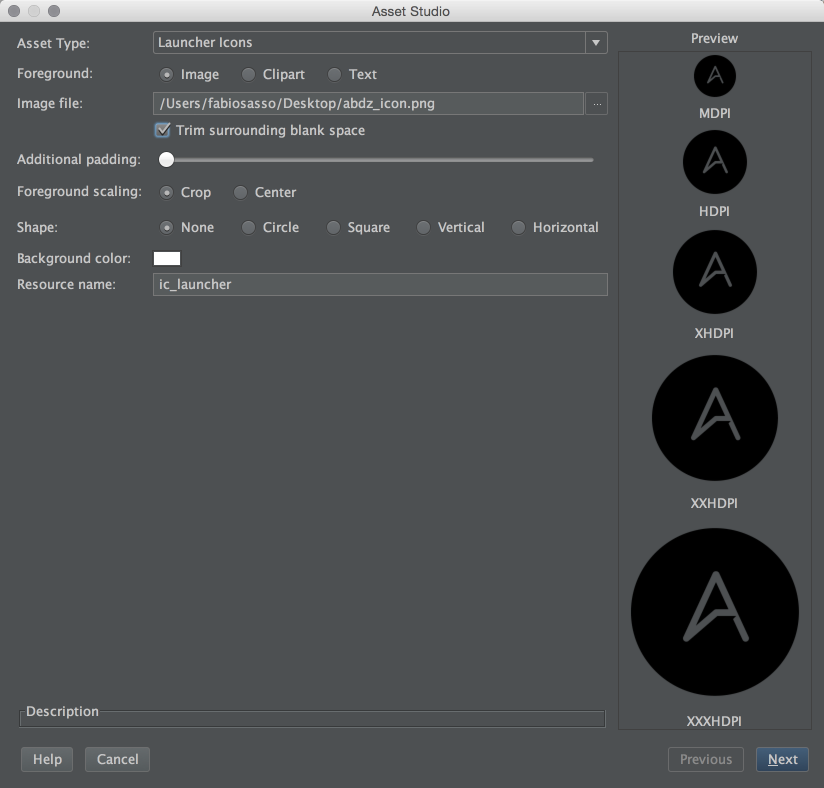The width and height of the screenshot is (824, 788).
Task: Toggle Trim surrounding blank space checkbox
Action: [162, 130]
